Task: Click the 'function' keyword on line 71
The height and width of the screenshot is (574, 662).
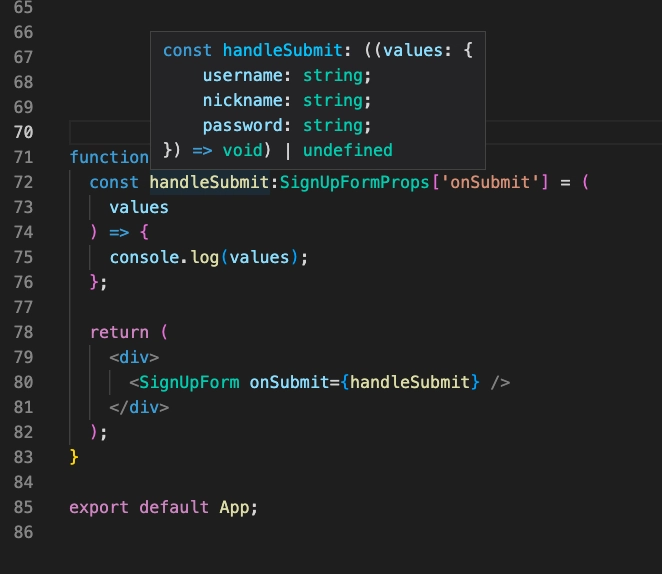Action: [x=109, y=157]
